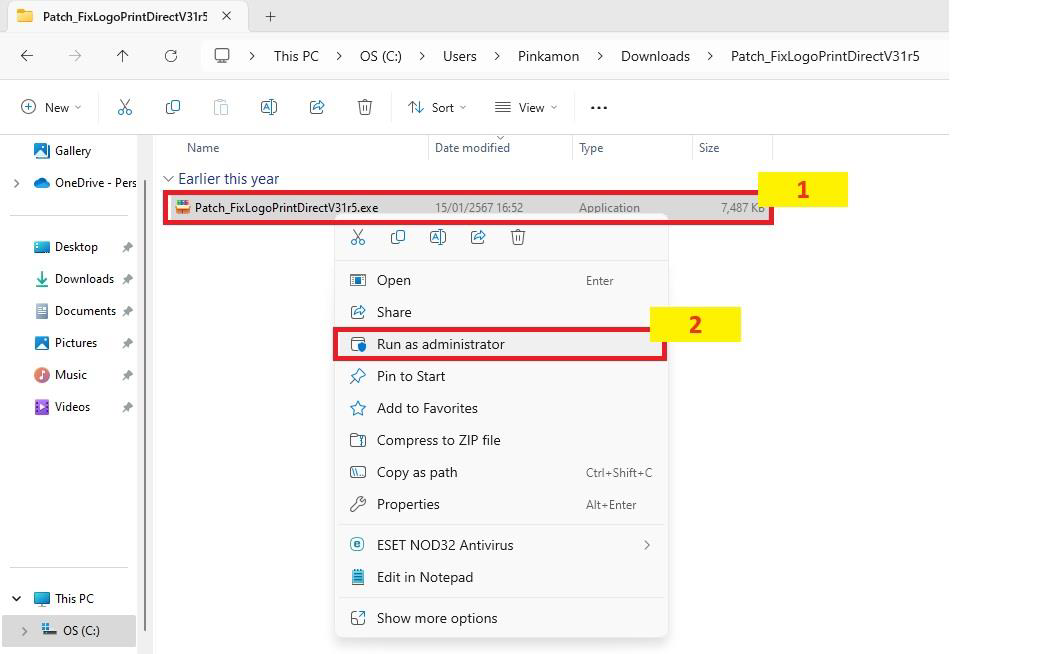Click the Copy icon in the context menu
Image resolution: width=1050 pixels, height=654 pixels.
[398, 237]
